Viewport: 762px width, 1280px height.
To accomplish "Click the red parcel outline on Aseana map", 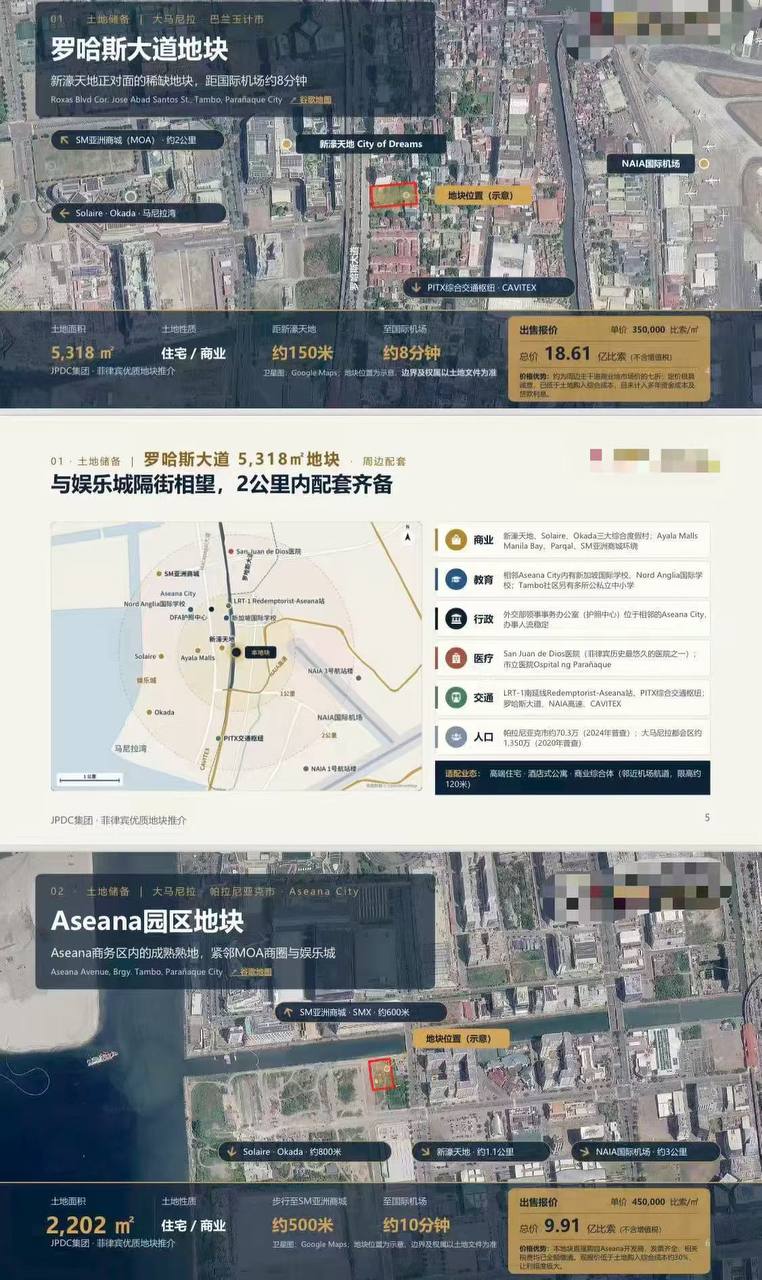I will point(381,1074).
